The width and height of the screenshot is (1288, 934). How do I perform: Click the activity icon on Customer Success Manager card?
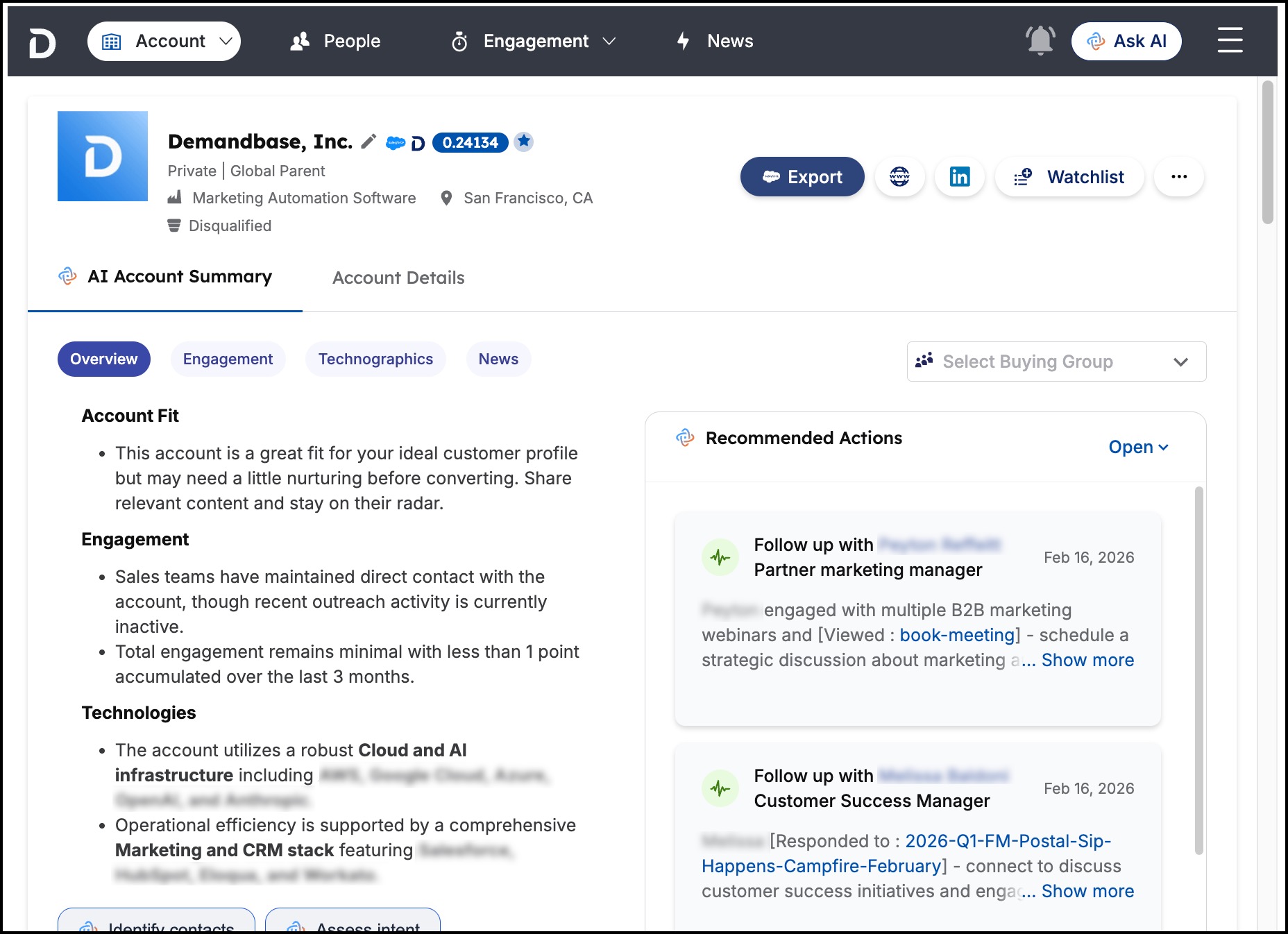[720, 788]
